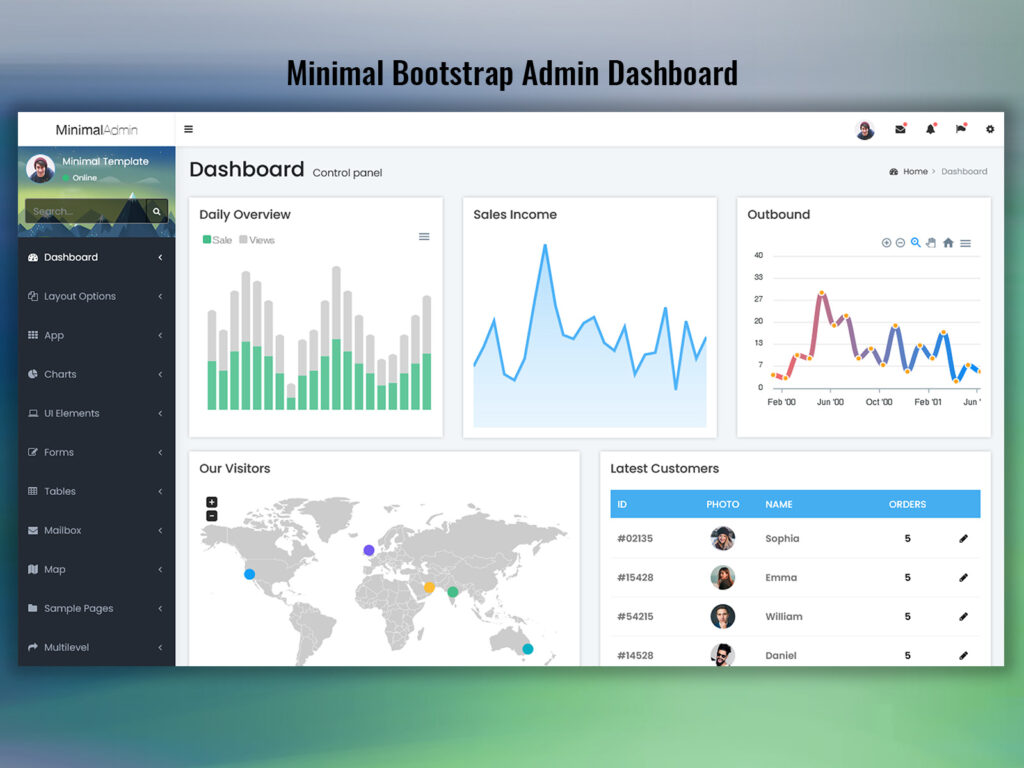1024x768 pixels.
Task: Click the sidebar profile avatar
Action: click(x=40, y=168)
